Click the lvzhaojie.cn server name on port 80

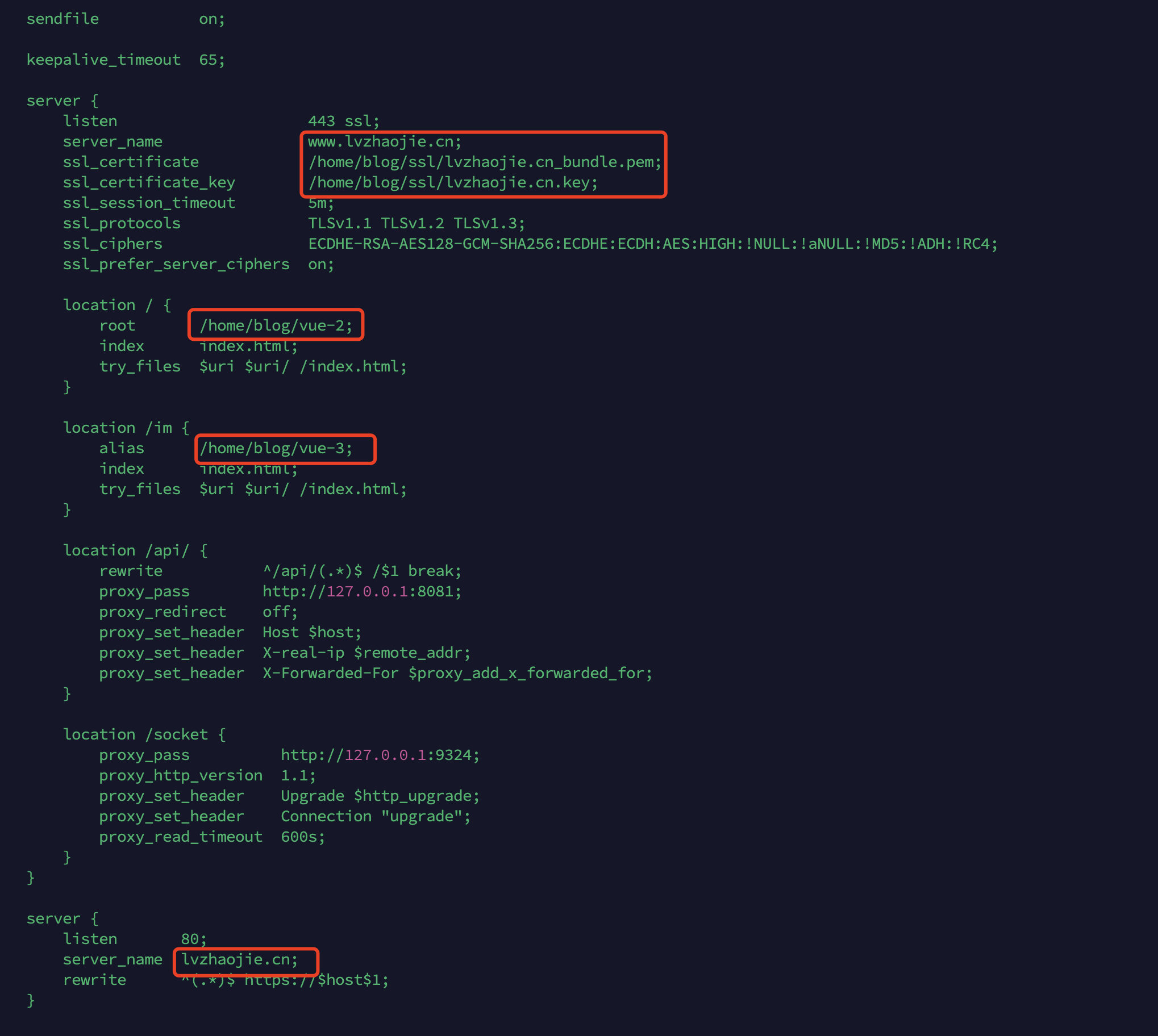[239, 960]
